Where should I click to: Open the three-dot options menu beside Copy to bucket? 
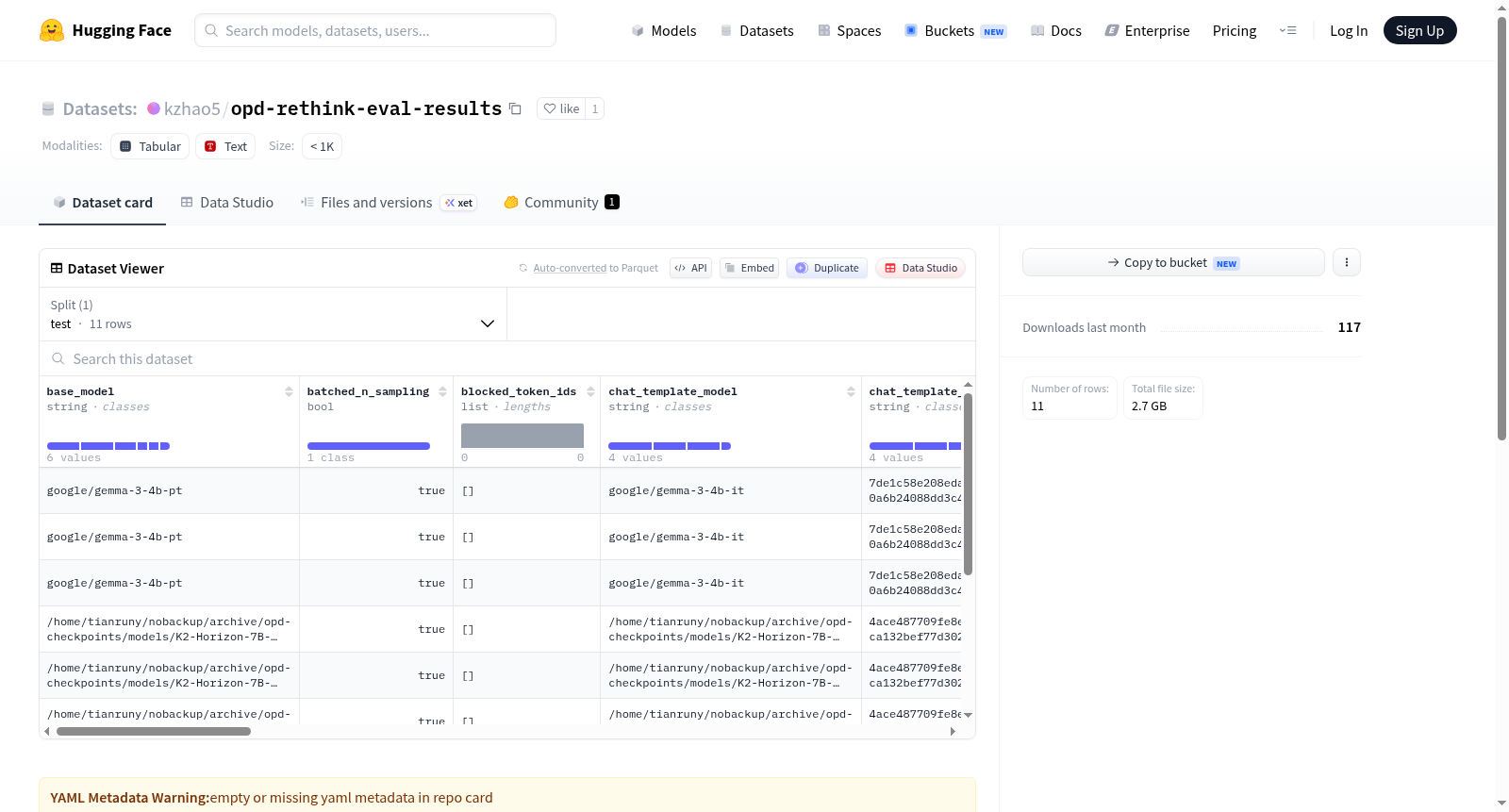(1347, 262)
